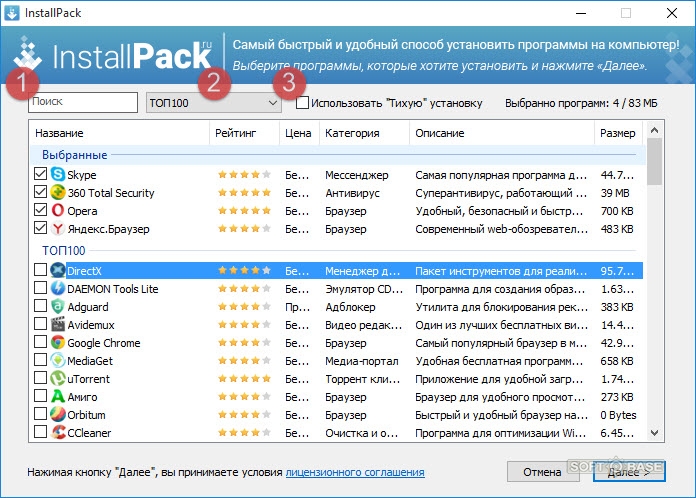The height and width of the screenshot is (498, 696).
Task: Click the Adguard shield icon
Action: click(58, 306)
